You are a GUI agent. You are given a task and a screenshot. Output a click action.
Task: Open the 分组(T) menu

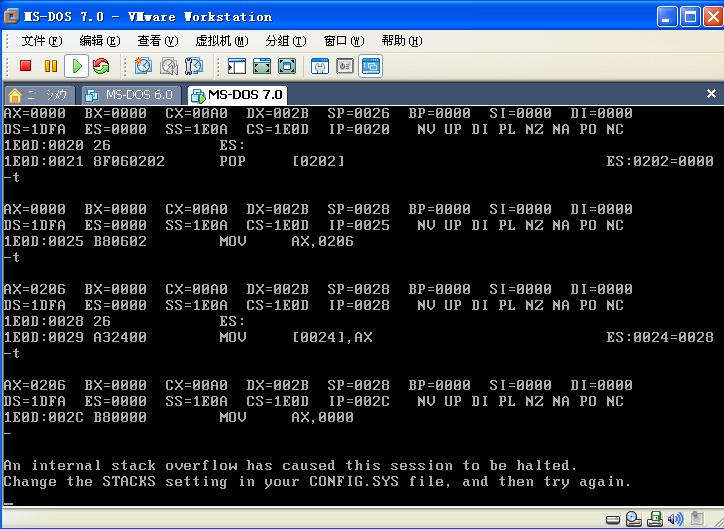(286, 41)
